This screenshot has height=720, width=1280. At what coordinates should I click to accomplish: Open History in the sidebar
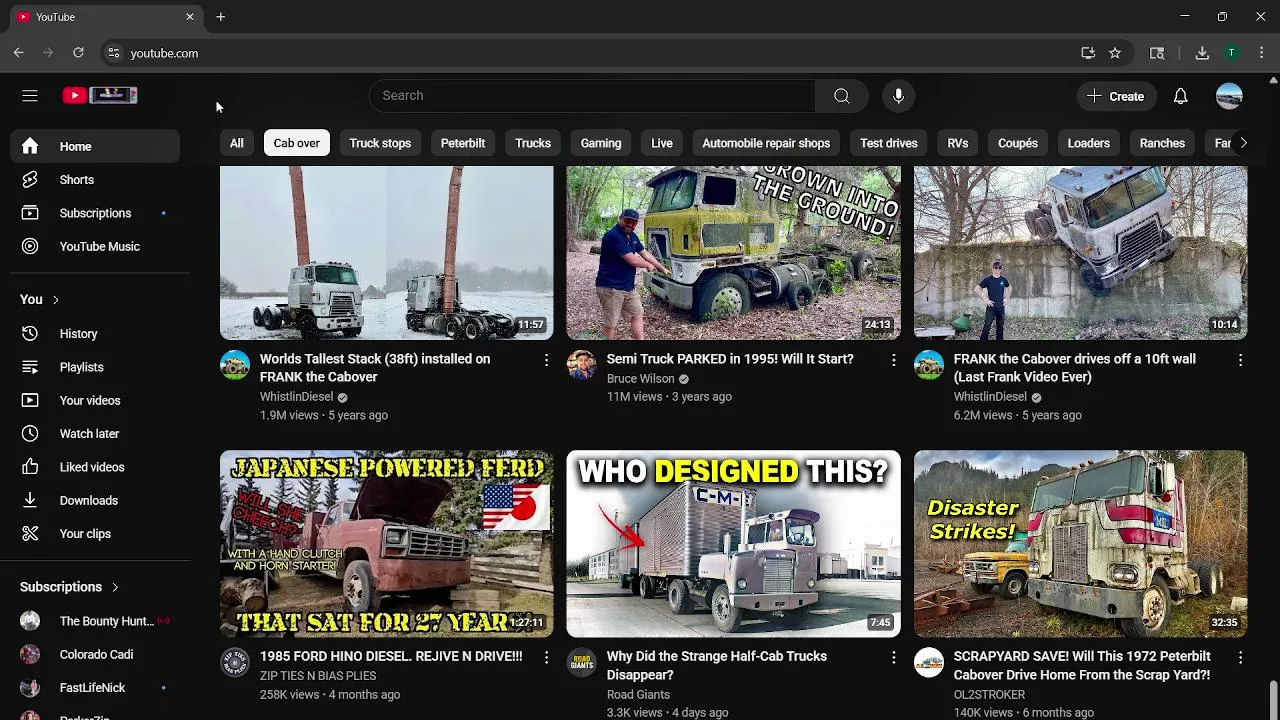click(95, 334)
